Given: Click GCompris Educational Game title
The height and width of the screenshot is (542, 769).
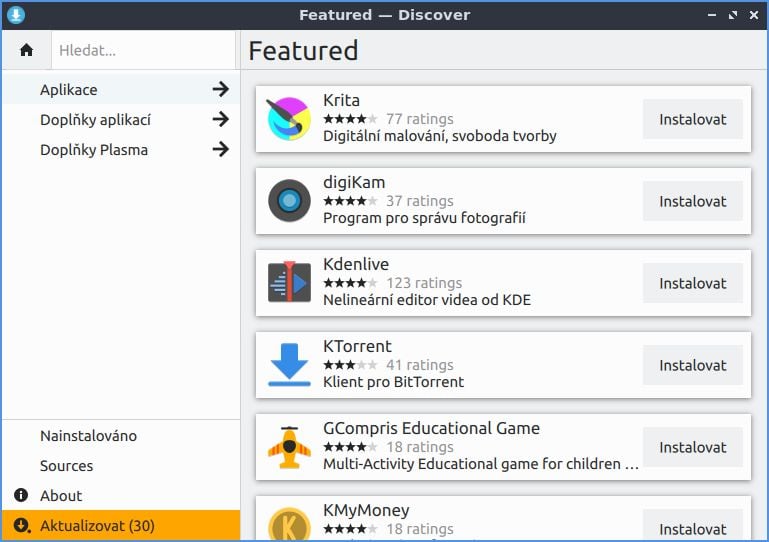Looking at the screenshot, I should click(432, 428).
